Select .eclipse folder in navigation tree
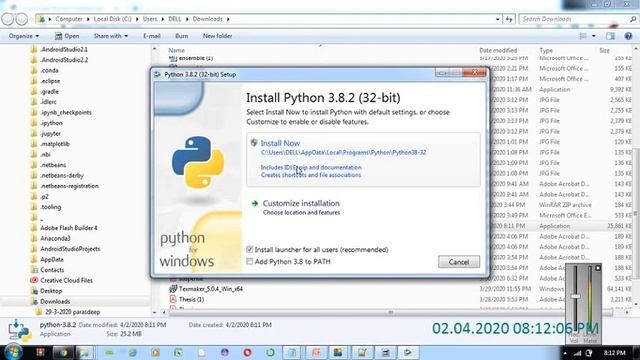The height and width of the screenshot is (360, 640). 50,81
